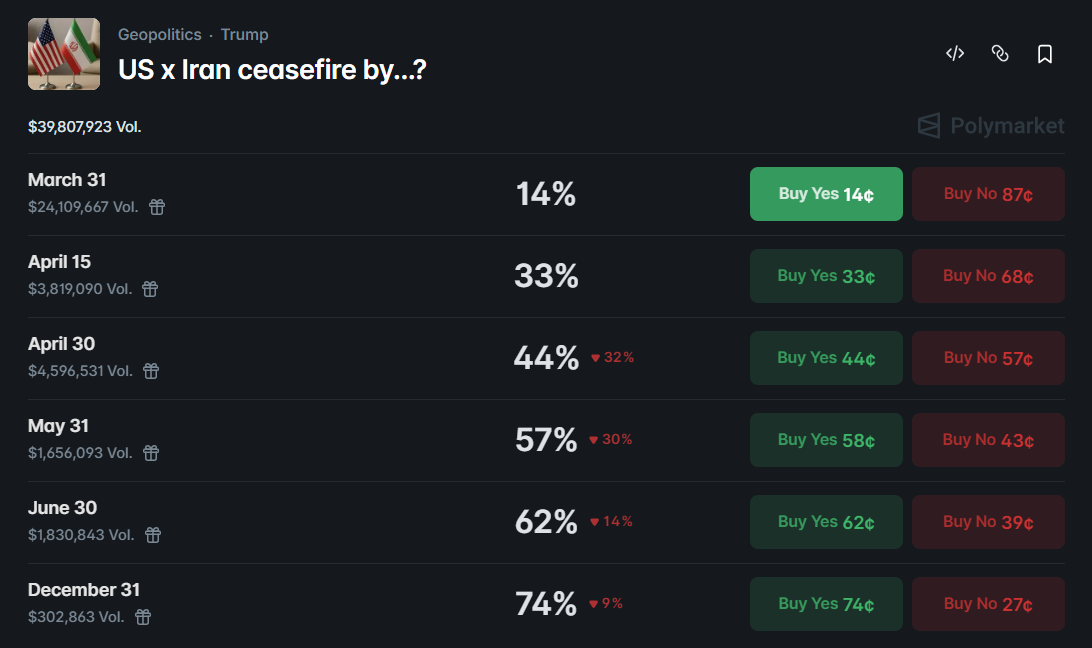Click the US x Iran ceasefire title
Viewport: 1092px width, 648px height.
[x=272, y=70]
